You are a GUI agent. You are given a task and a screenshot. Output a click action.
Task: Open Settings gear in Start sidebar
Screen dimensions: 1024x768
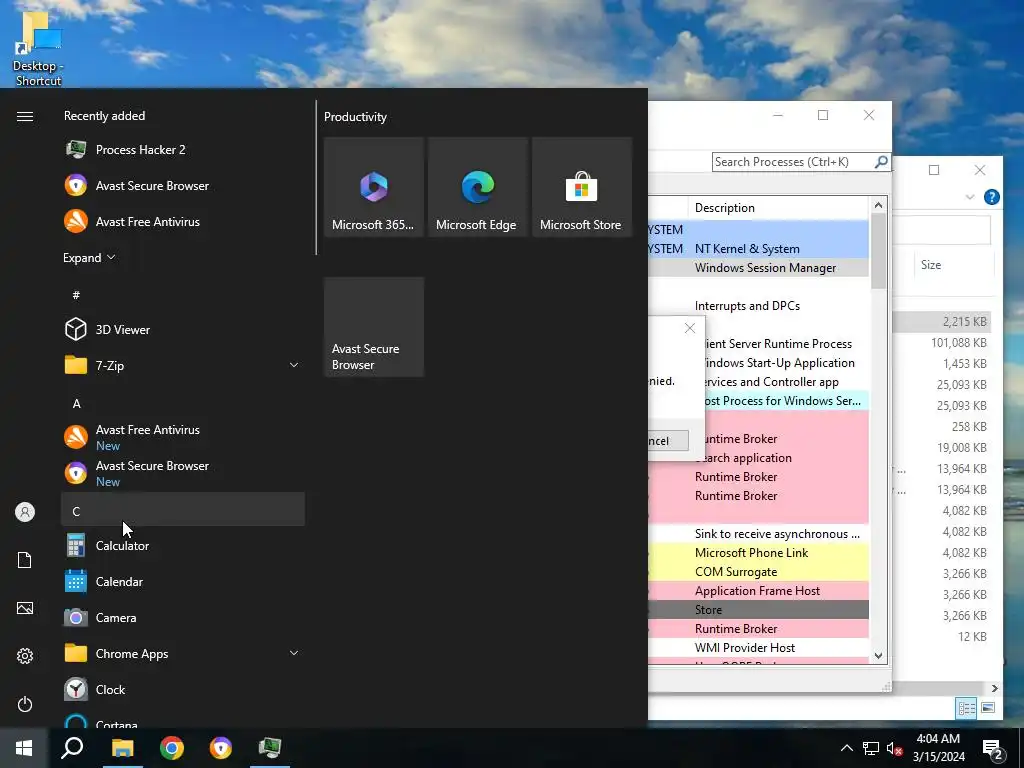(25, 656)
